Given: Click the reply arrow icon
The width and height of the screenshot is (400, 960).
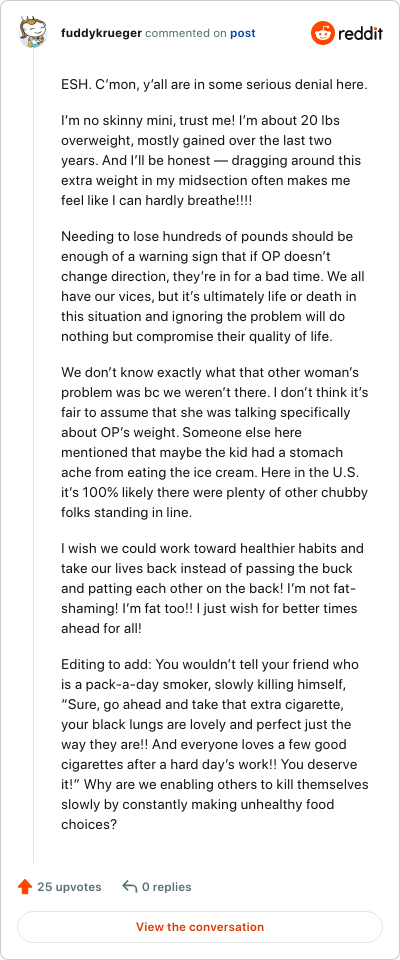Looking at the screenshot, I should point(129,887).
